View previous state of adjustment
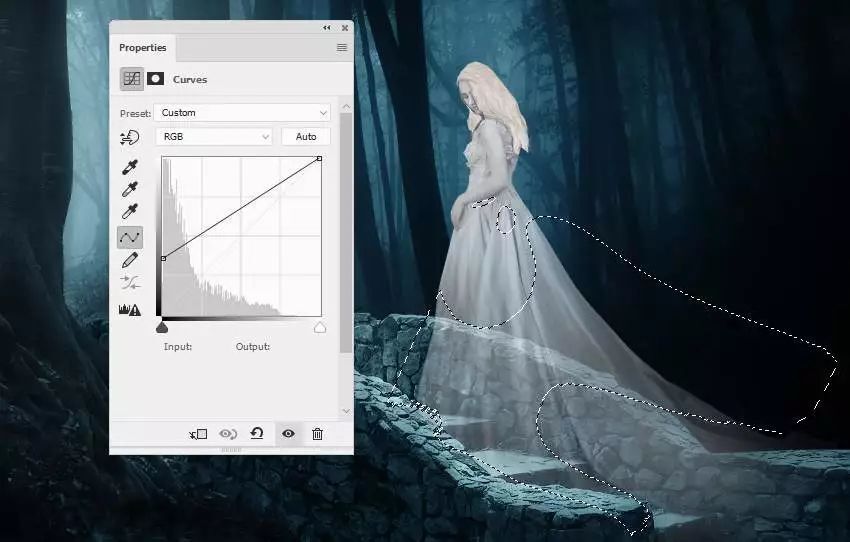The height and width of the screenshot is (542, 850). click(x=228, y=434)
